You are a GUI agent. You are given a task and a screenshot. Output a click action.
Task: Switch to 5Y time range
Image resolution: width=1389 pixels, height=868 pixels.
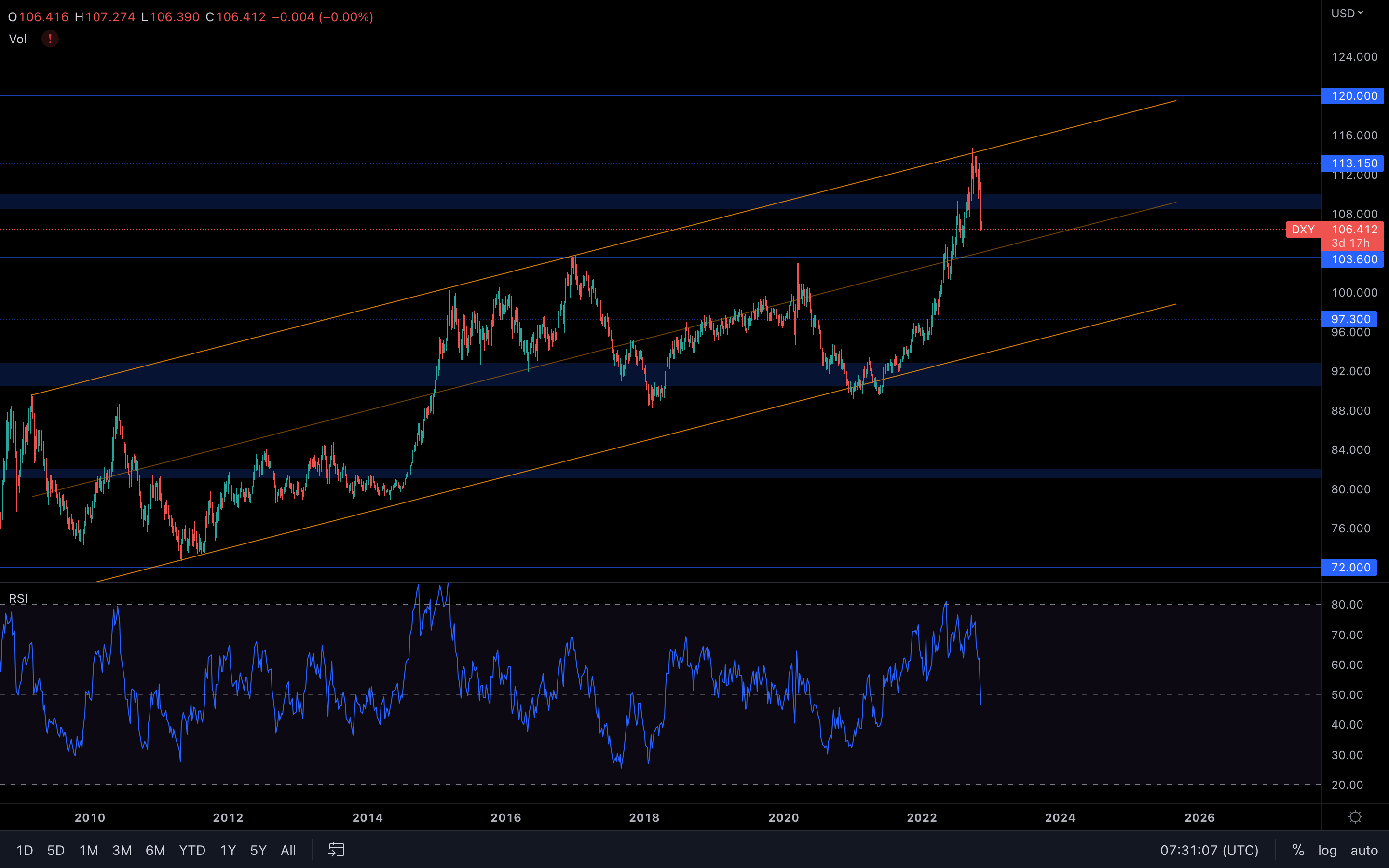click(x=259, y=850)
